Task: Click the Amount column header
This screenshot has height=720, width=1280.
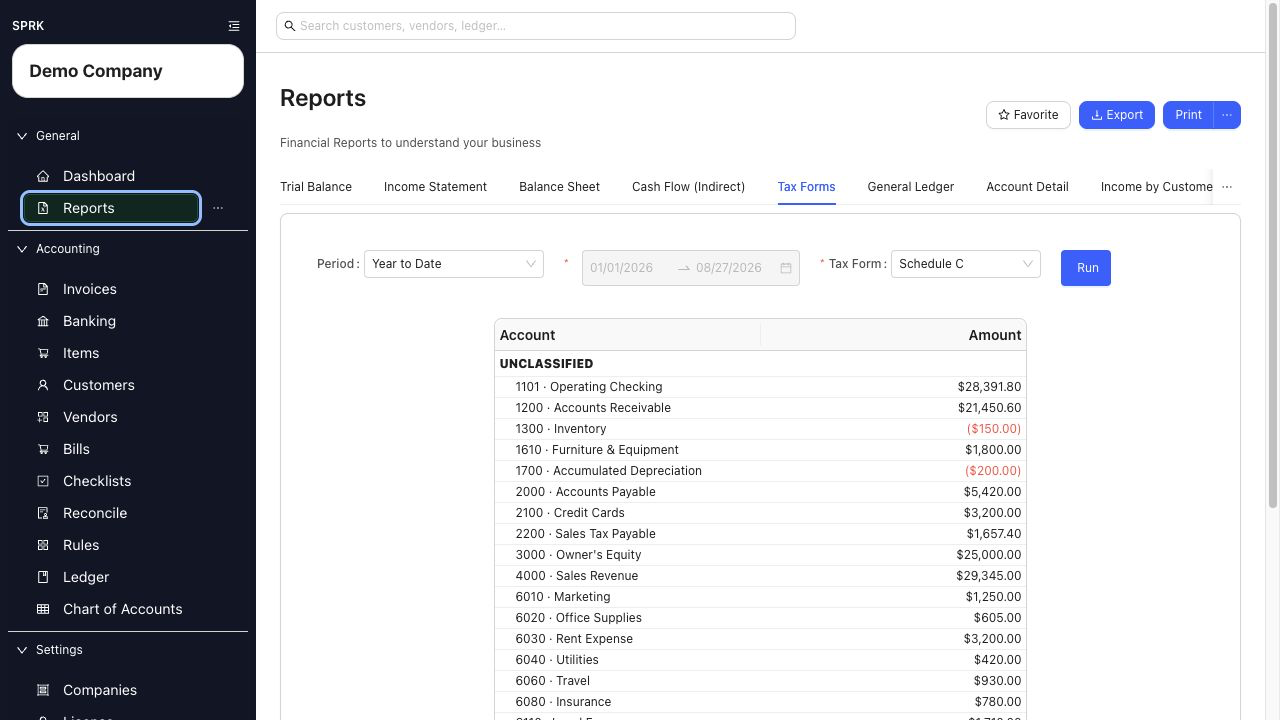Action: click(893, 335)
